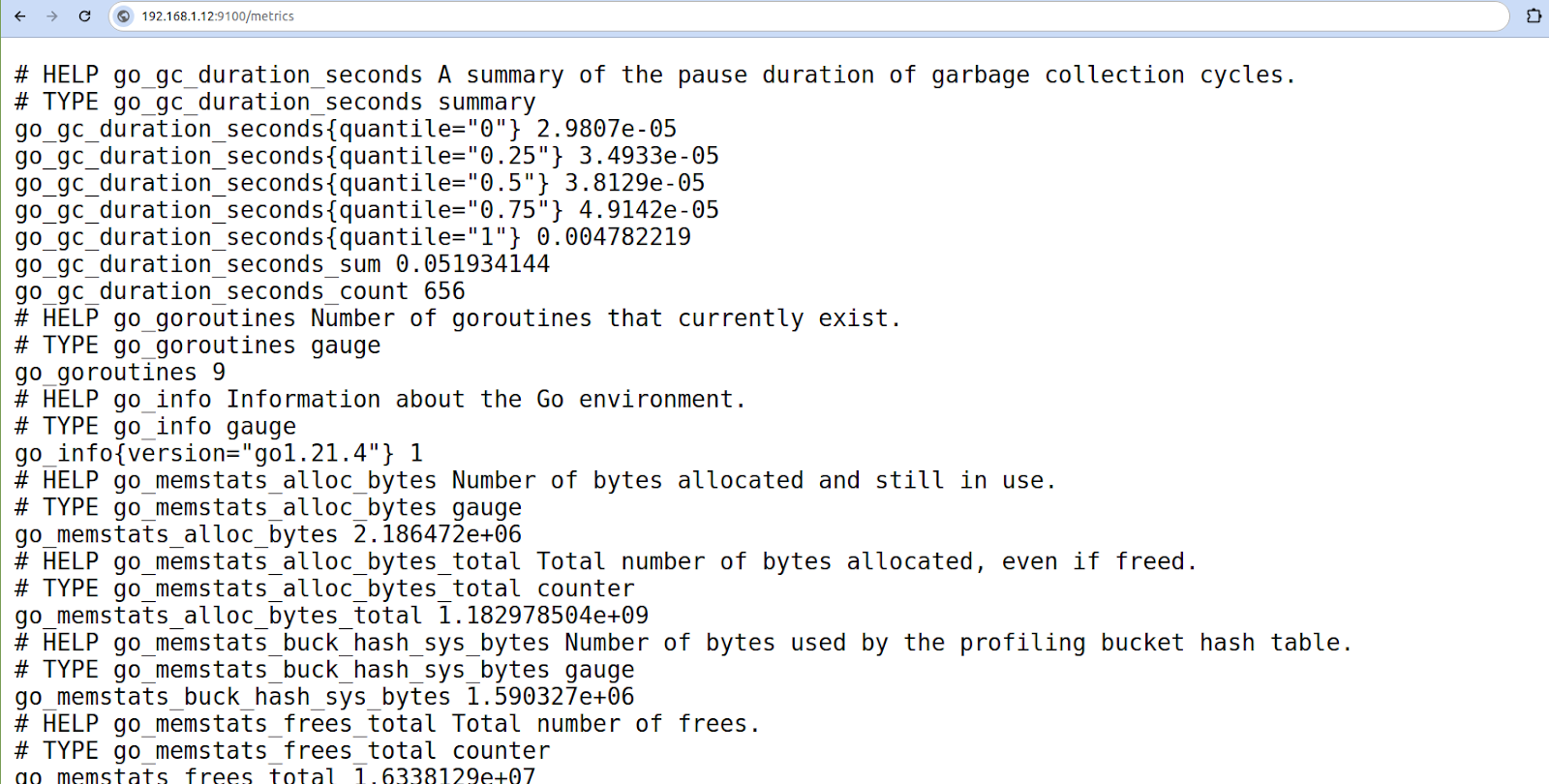Click the go_info version "go1.21.4" line
The image size is (1549, 784).
tap(219, 454)
